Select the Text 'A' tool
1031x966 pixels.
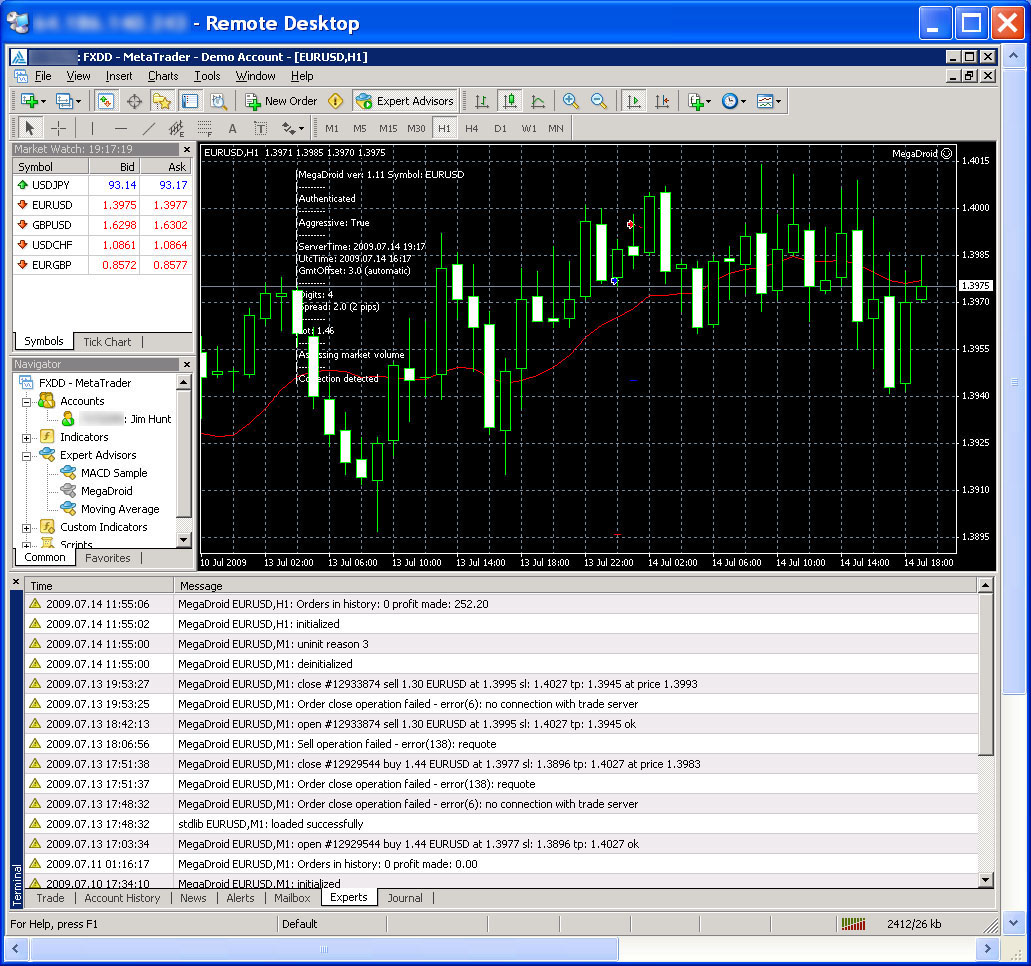coord(232,128)
